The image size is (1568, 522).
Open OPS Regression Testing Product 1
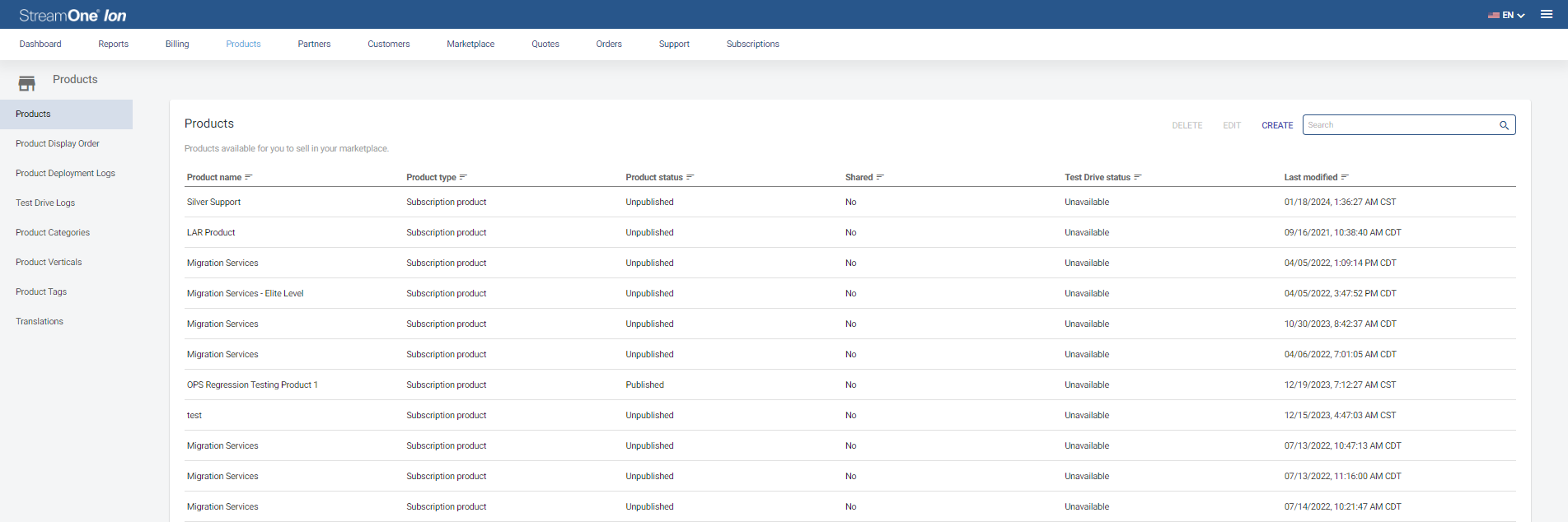click(x=252, y=385)
